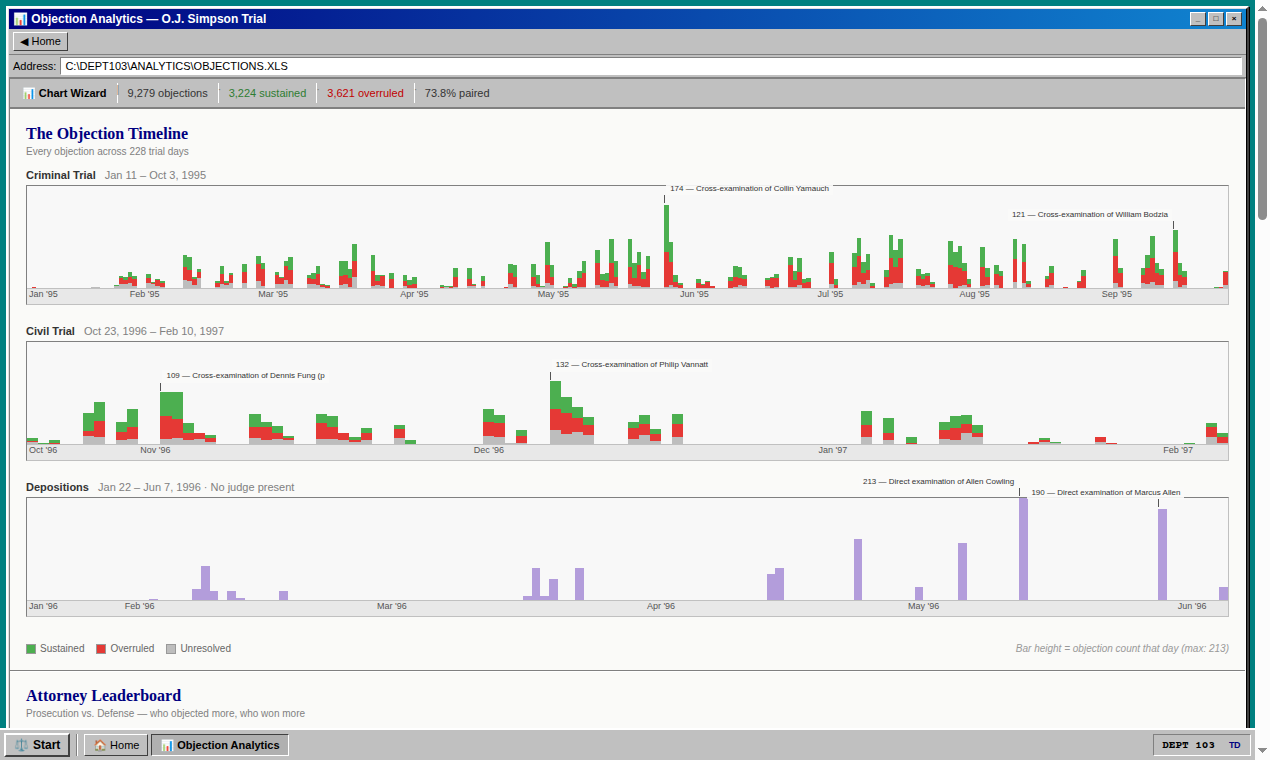The height and width of the screenshot is (760, 1270).
Task: Click the chart icon in the title bar
Action: tap(20, 18)
